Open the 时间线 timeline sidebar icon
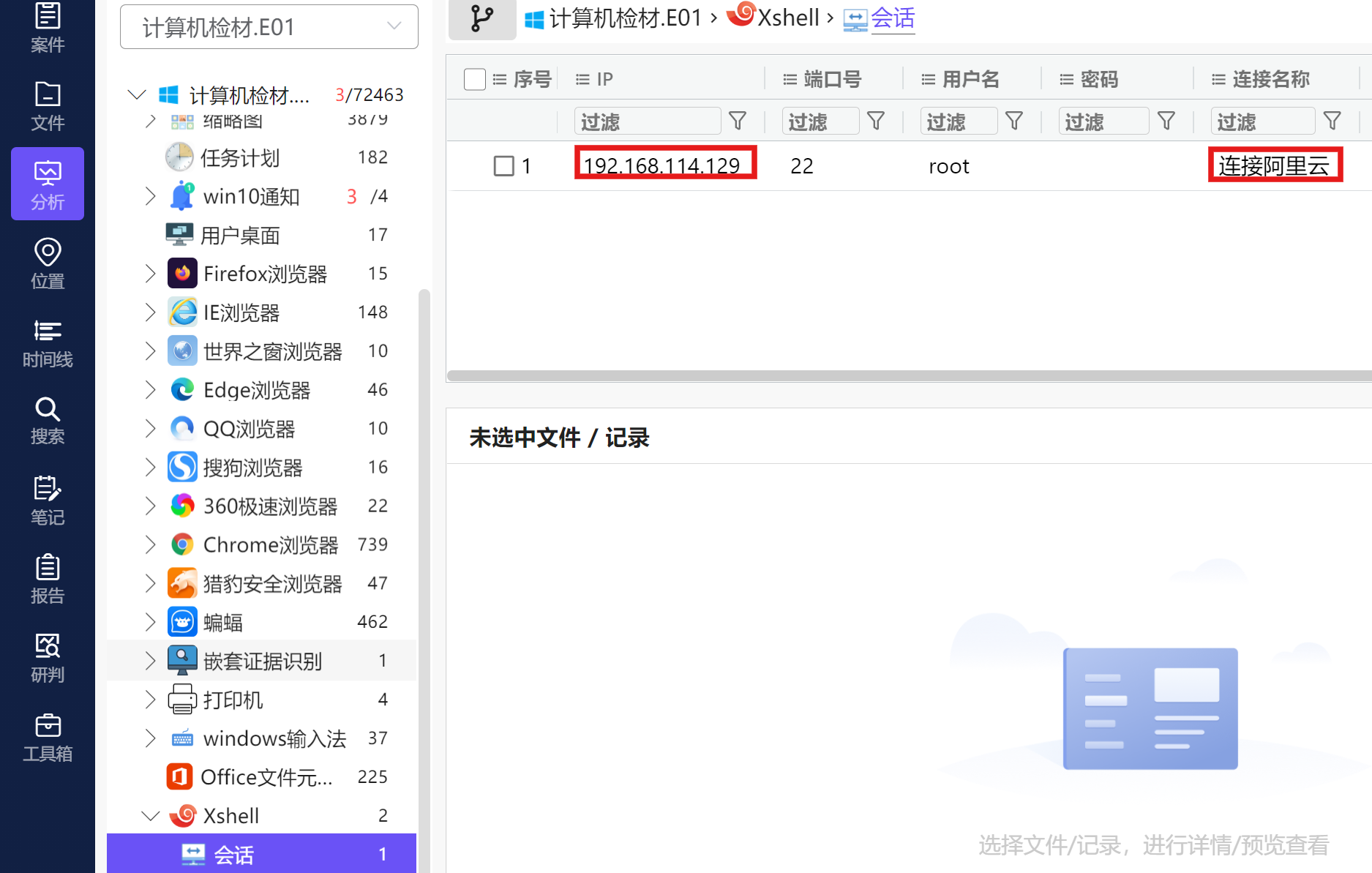Viewport: 1372px width, 873px height. (48, 342)
